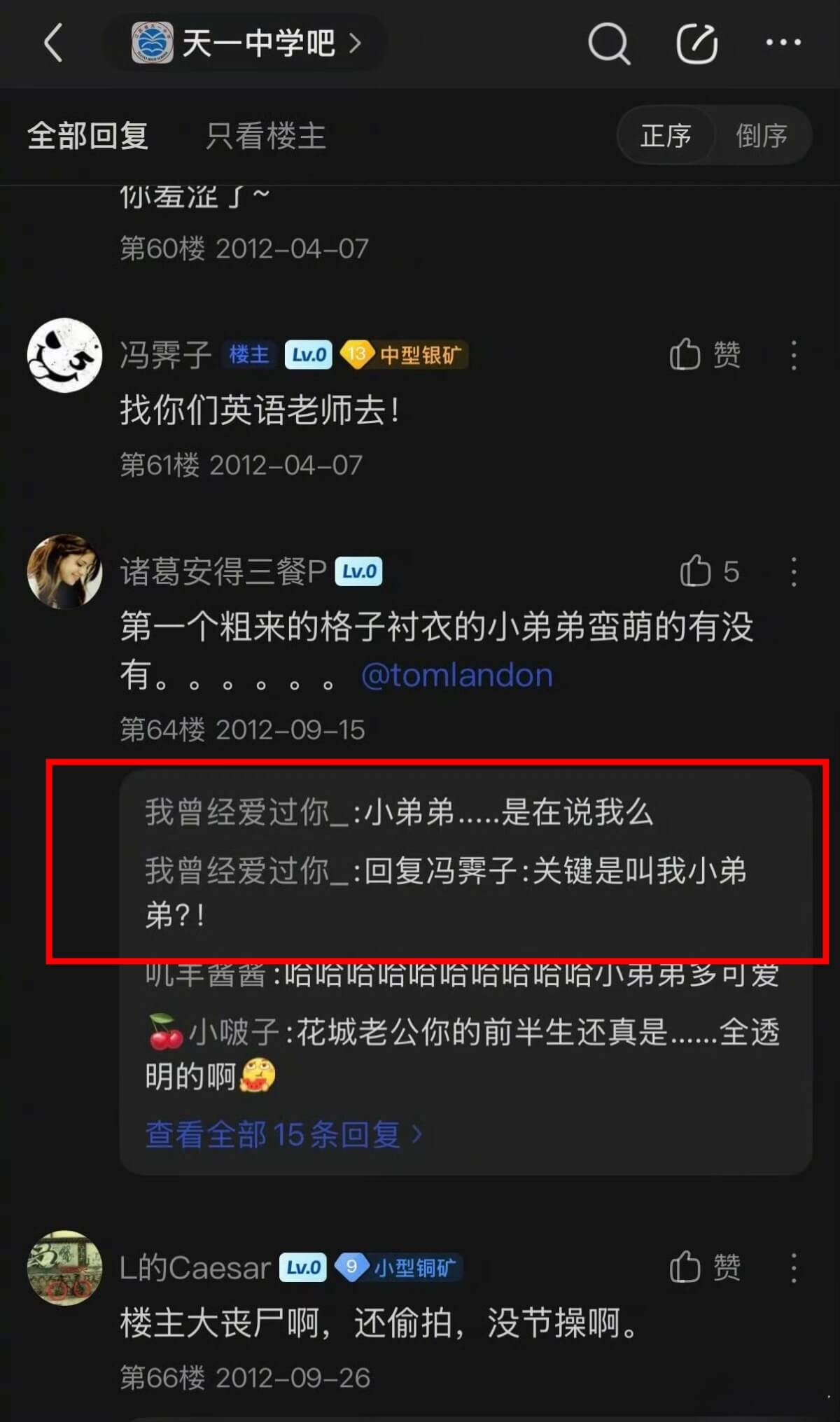Switch sort order to 倒序

pyautogui.click(x=762, y=136)
